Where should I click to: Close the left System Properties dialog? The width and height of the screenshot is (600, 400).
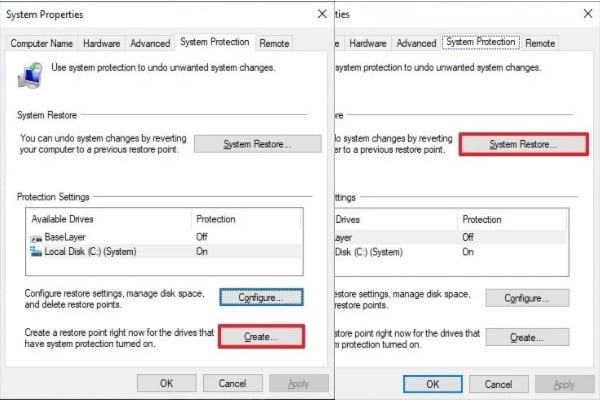click(x=320, y=14)
